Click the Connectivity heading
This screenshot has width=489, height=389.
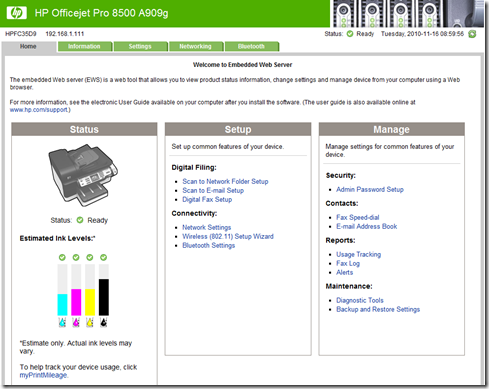point(194,213)
